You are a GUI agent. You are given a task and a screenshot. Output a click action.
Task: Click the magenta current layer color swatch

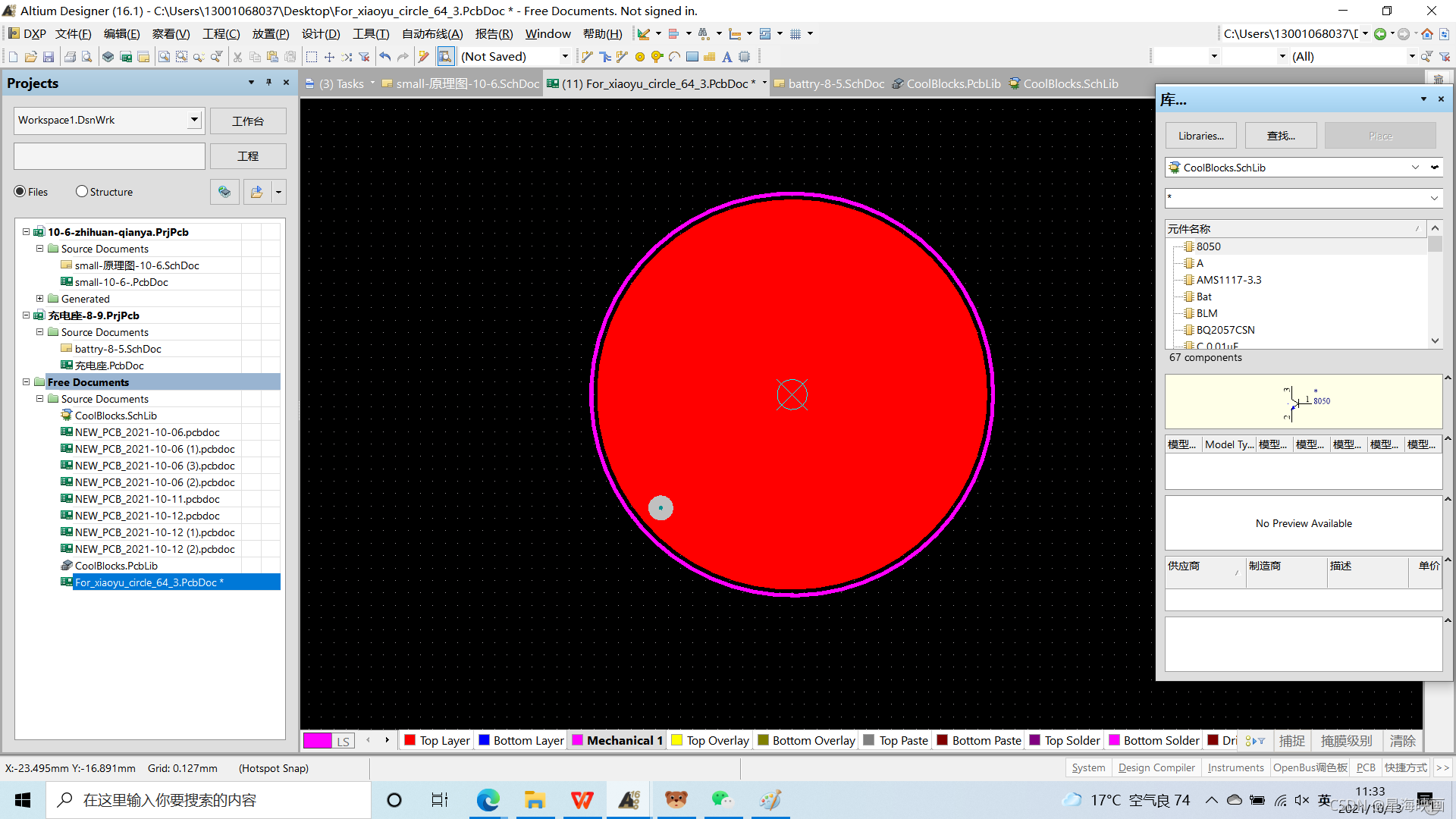(318, 741)
